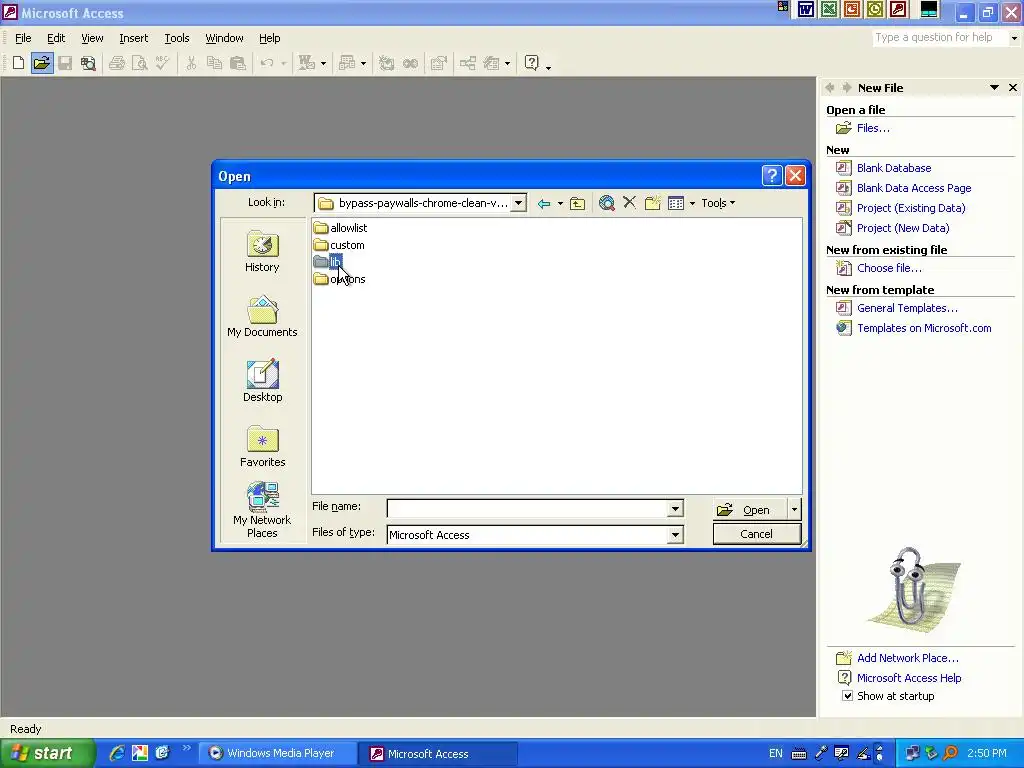Open the Views menu dropdown arrow

tap(692, 203)
